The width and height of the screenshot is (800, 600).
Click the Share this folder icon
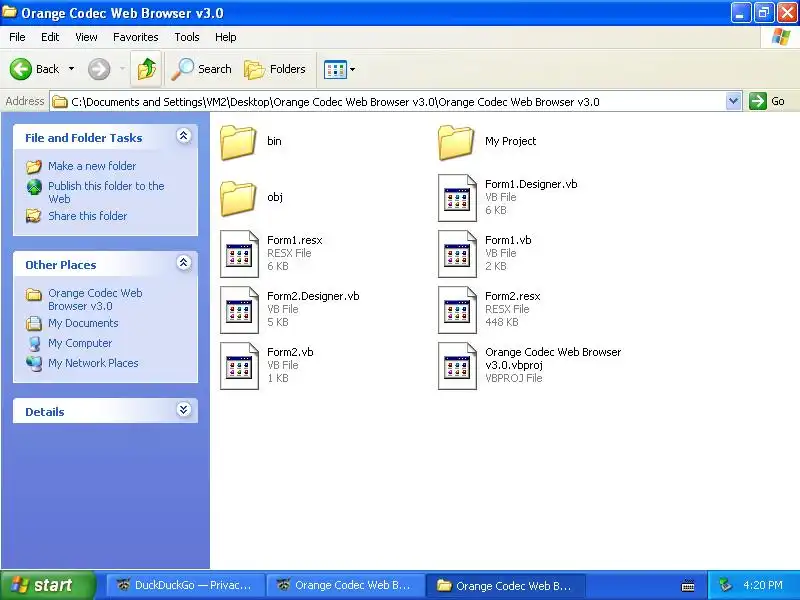pyautogui.click(x=34, y=216)
